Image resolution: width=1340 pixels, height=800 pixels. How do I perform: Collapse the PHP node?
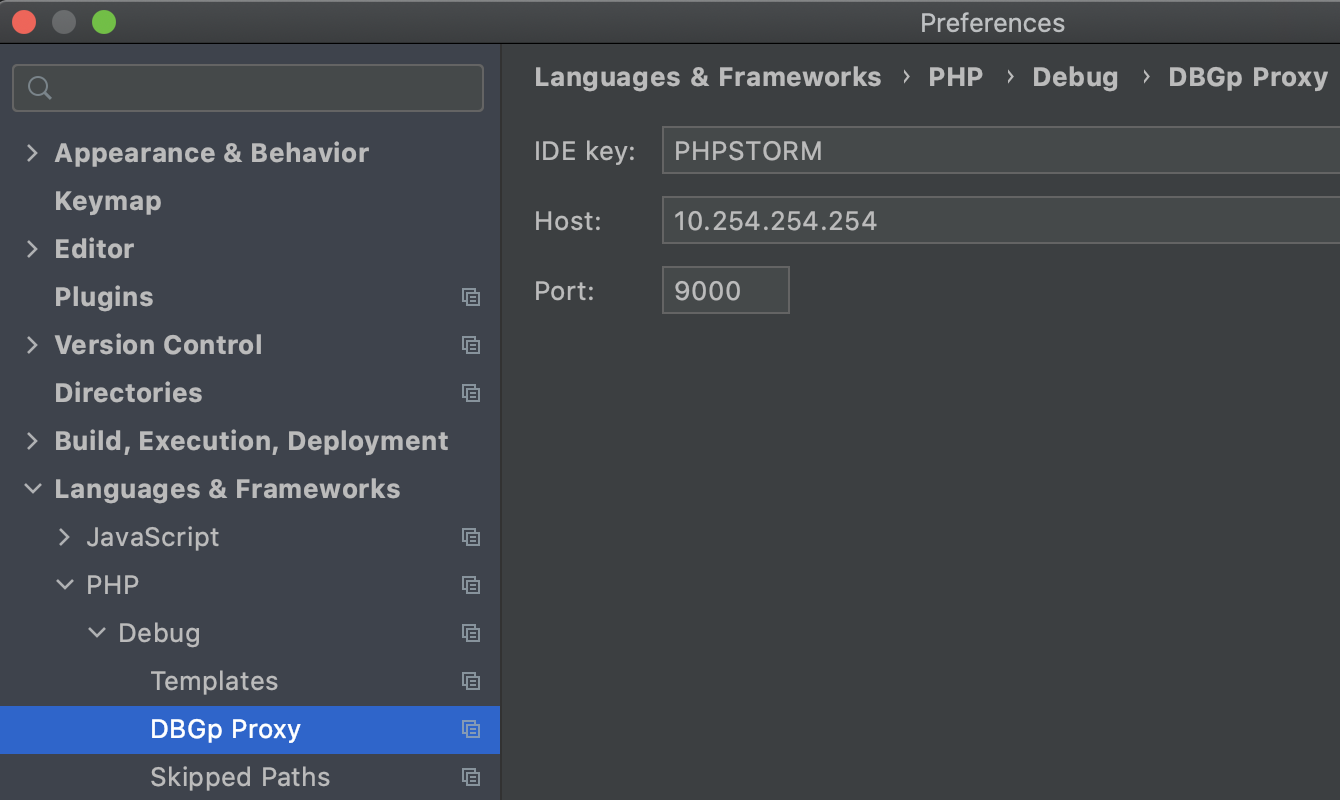pos(65,585)
